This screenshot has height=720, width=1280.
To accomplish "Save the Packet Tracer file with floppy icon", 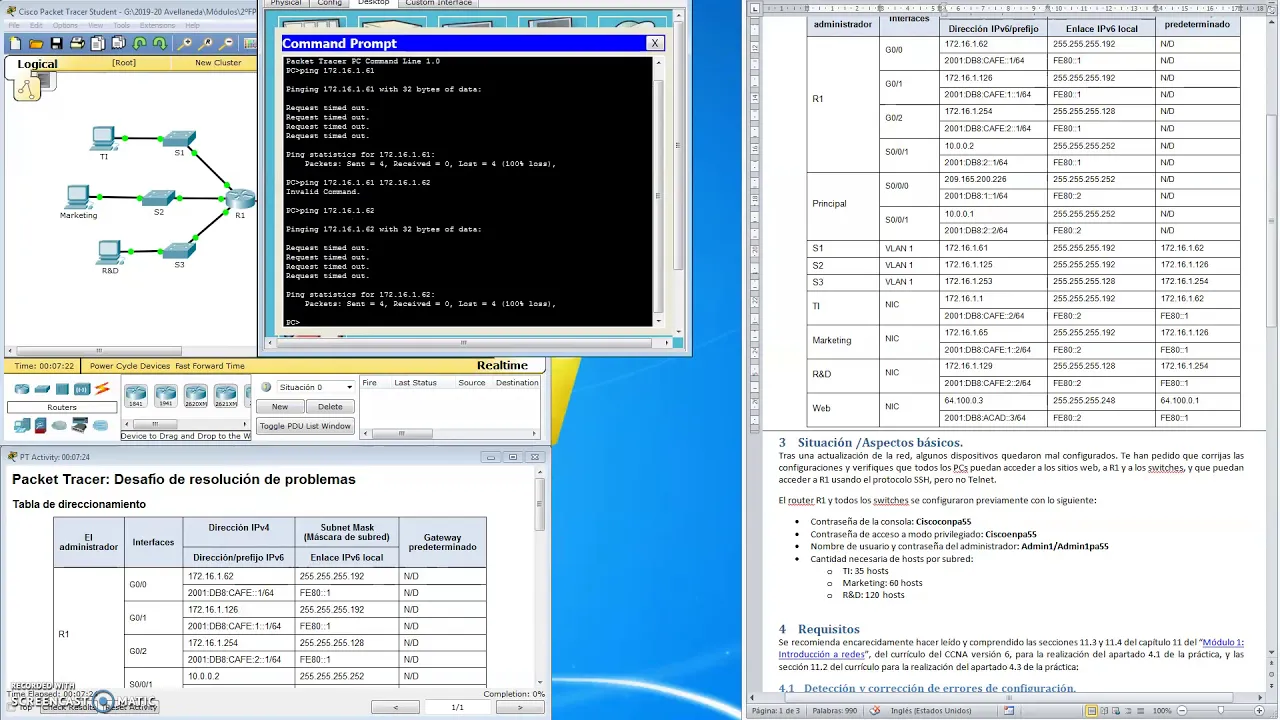I will [56, 43].
